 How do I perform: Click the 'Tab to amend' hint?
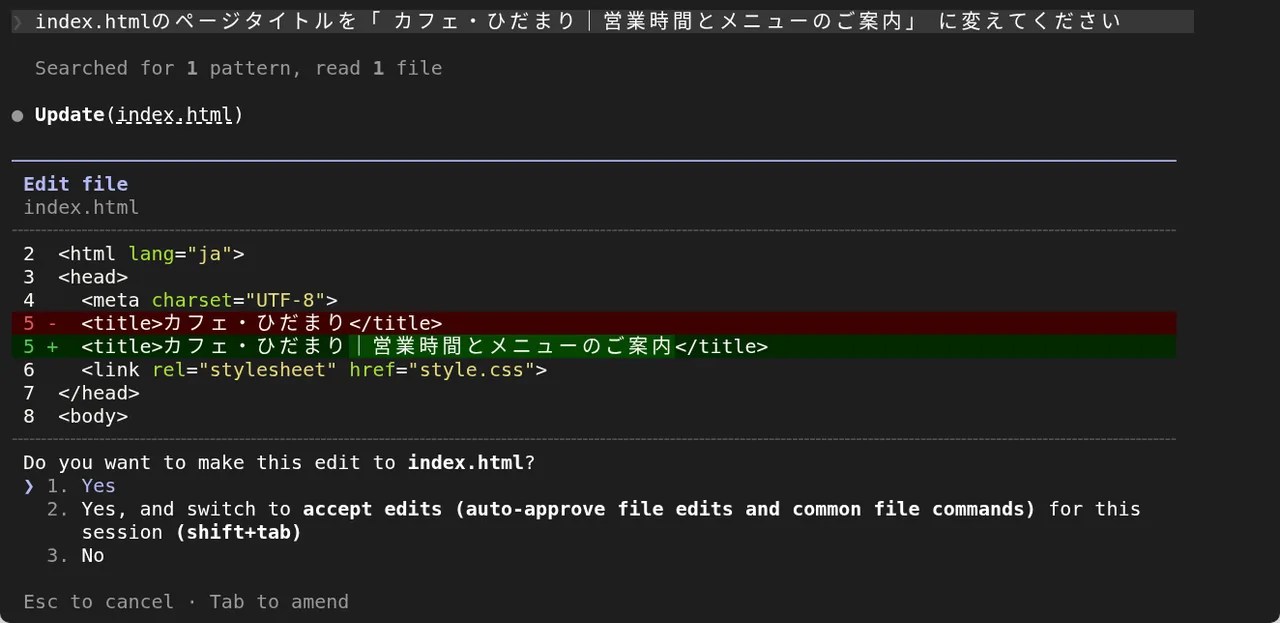(x=279, y=602)
